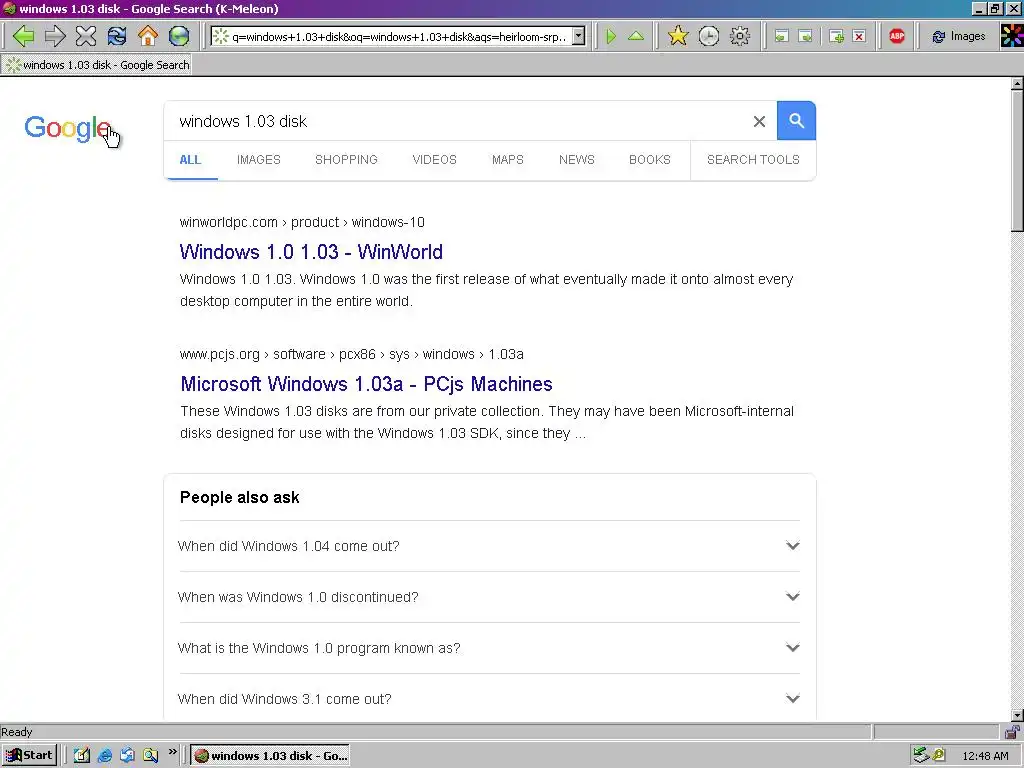Image resolution: width=1024 pixels, height=768 pixels.
Task: Click the red ABP Adblock icon
Action: pyautogui.click(x=897, y=36)
